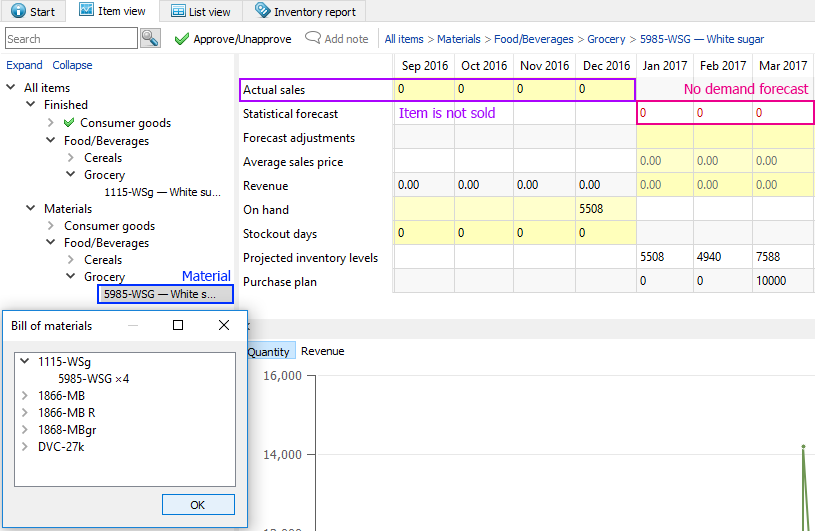Viewport: 816px width, 531px height.
Task: Click the green Approve/Unapprove checkmark icon
Action: (x=181, y=39)
